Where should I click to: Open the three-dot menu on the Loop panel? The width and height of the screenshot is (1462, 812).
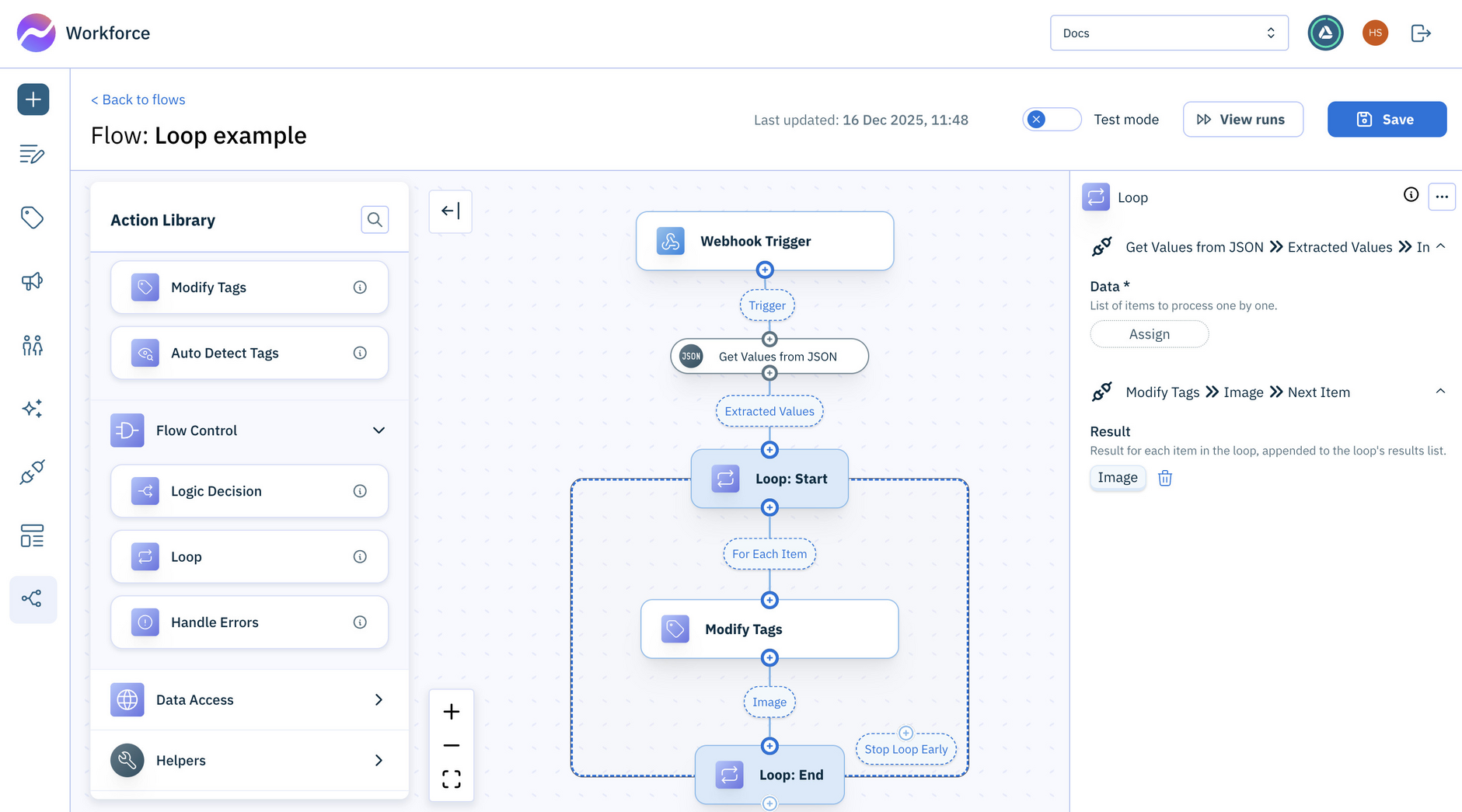point(1442,196)
